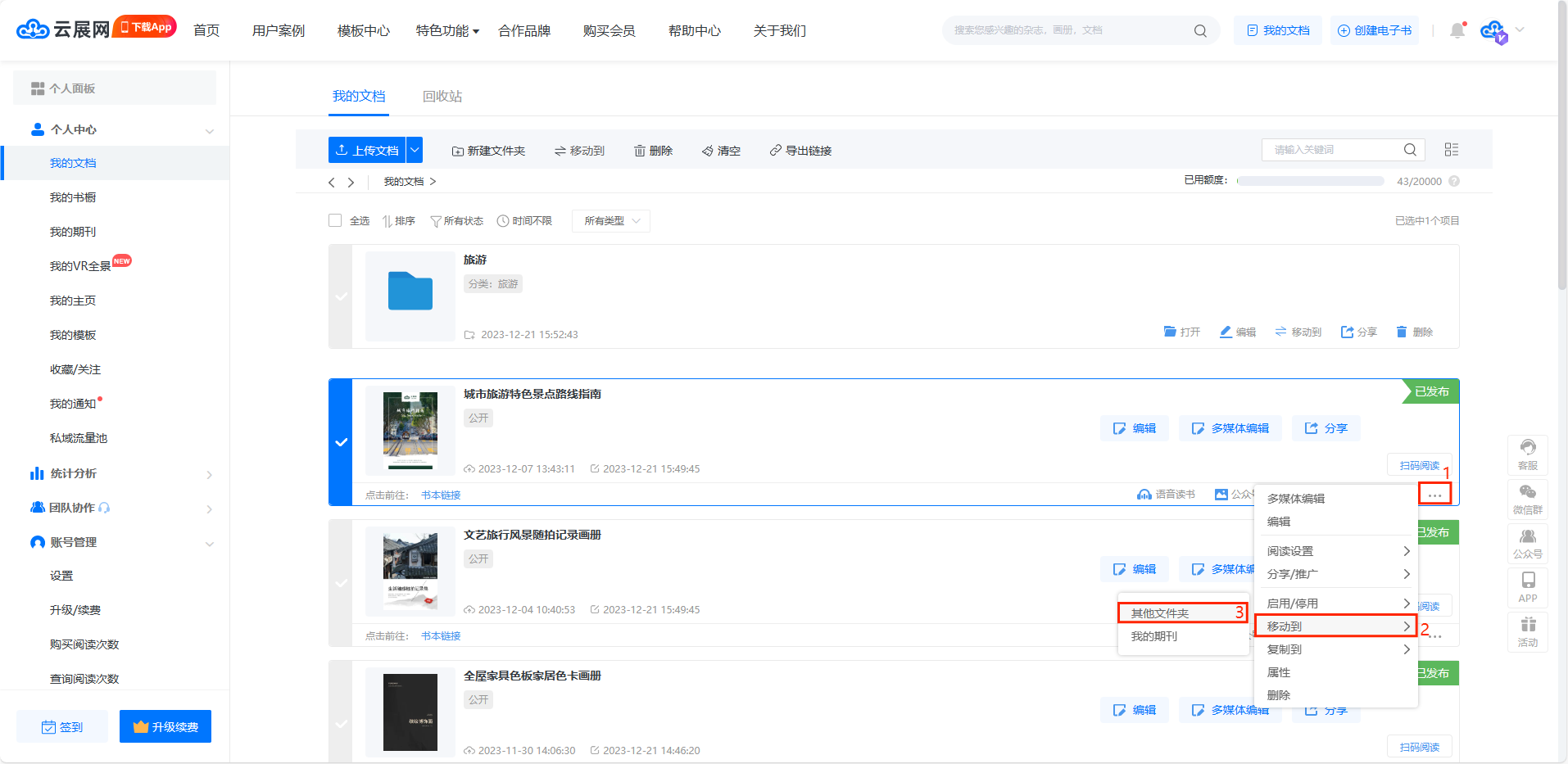Open the 活动 gift icon
1568x764 pixels.
[1527, 631]
